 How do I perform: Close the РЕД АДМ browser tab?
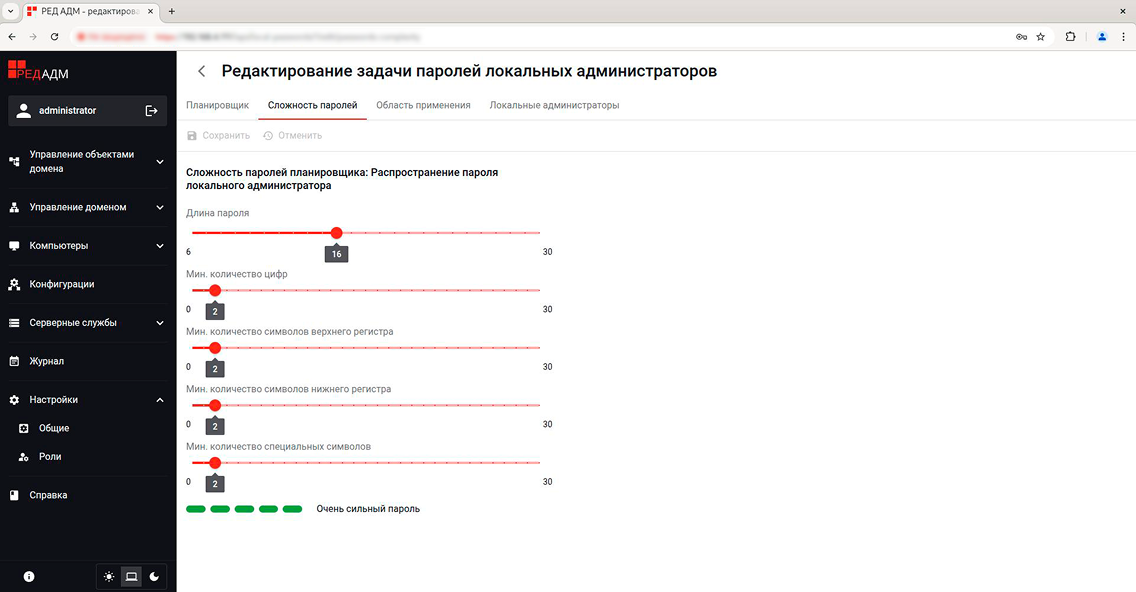pos(151,12)
